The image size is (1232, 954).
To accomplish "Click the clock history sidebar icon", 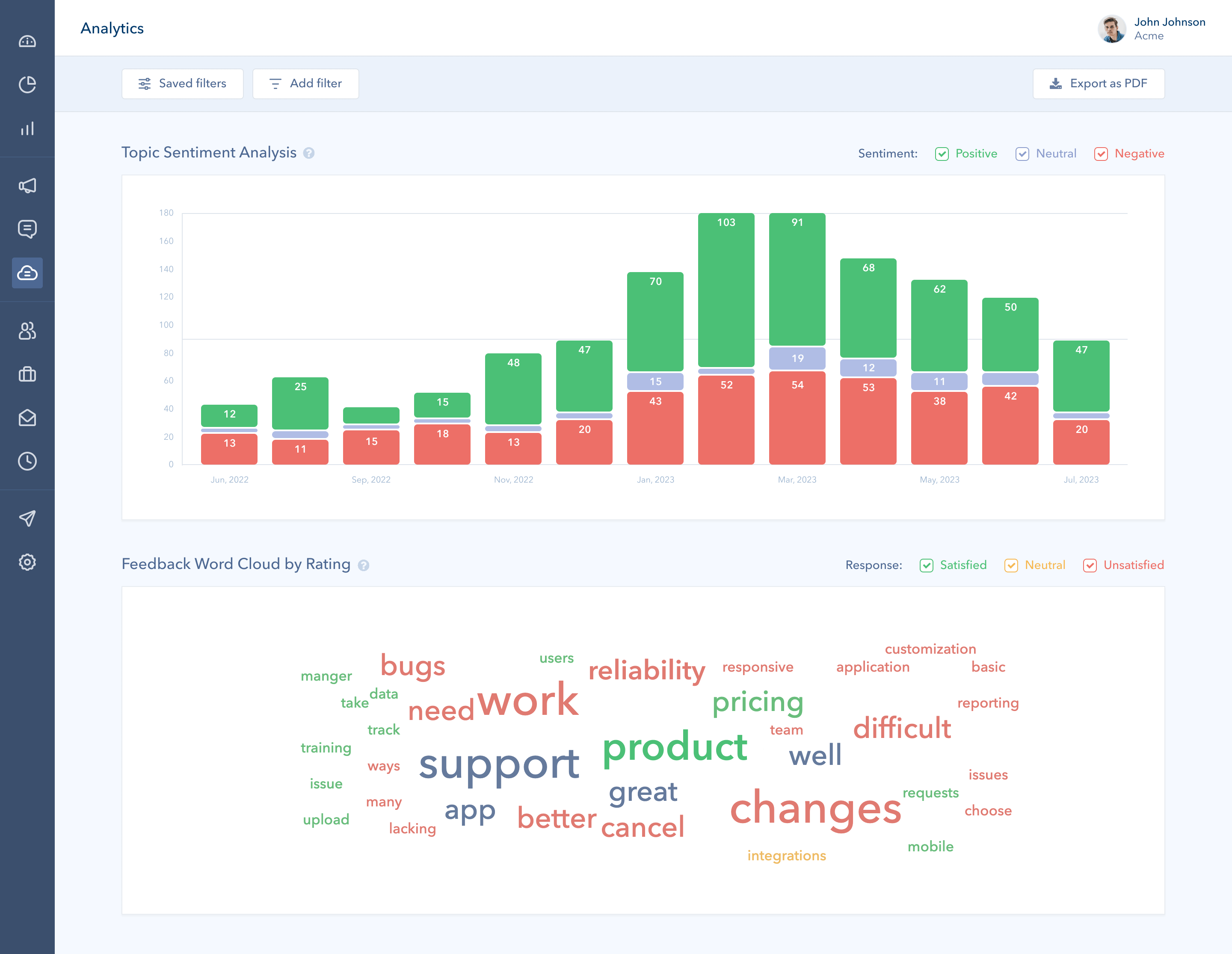I will point(27,462).
